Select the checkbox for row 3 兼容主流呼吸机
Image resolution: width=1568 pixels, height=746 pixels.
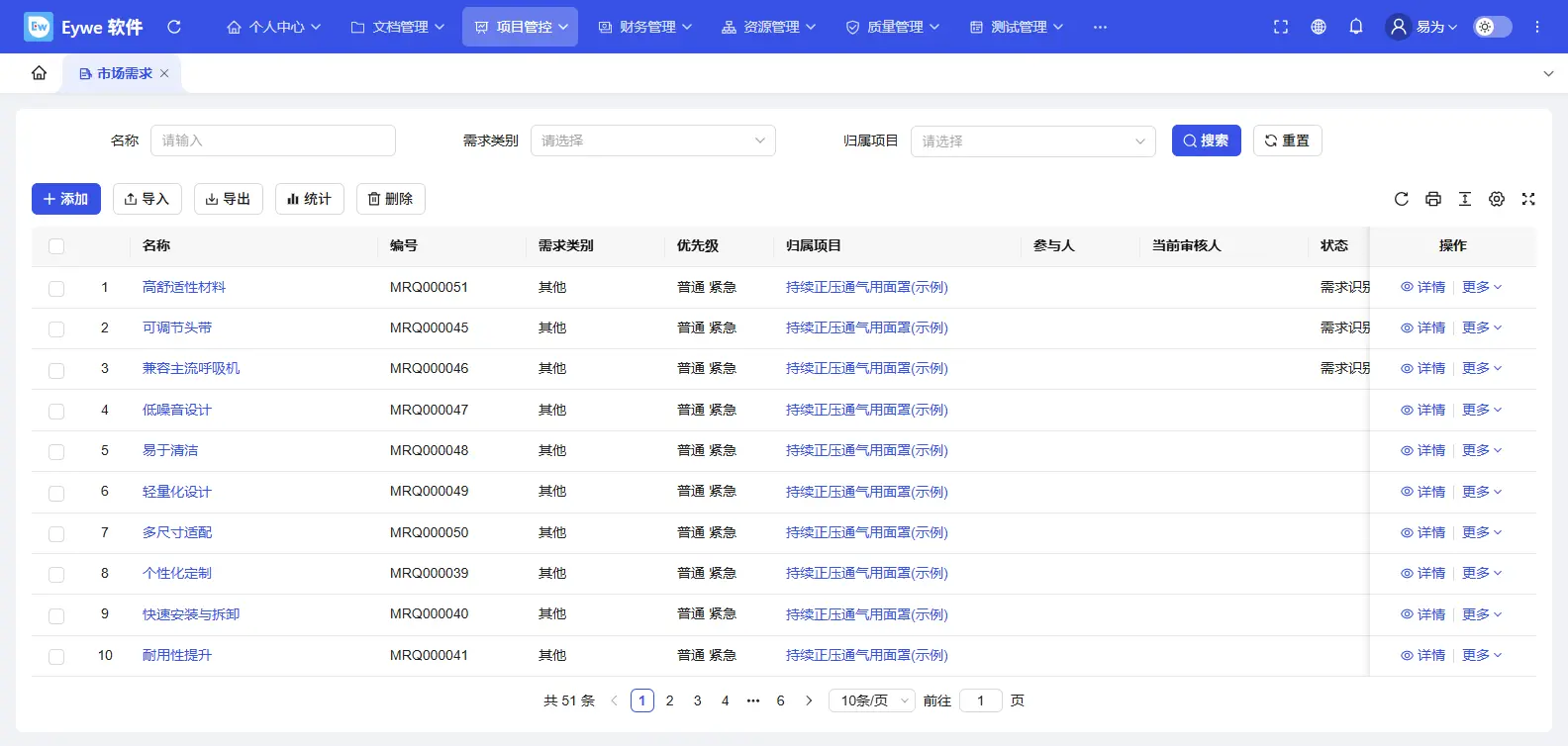click(x=56, y=369)
